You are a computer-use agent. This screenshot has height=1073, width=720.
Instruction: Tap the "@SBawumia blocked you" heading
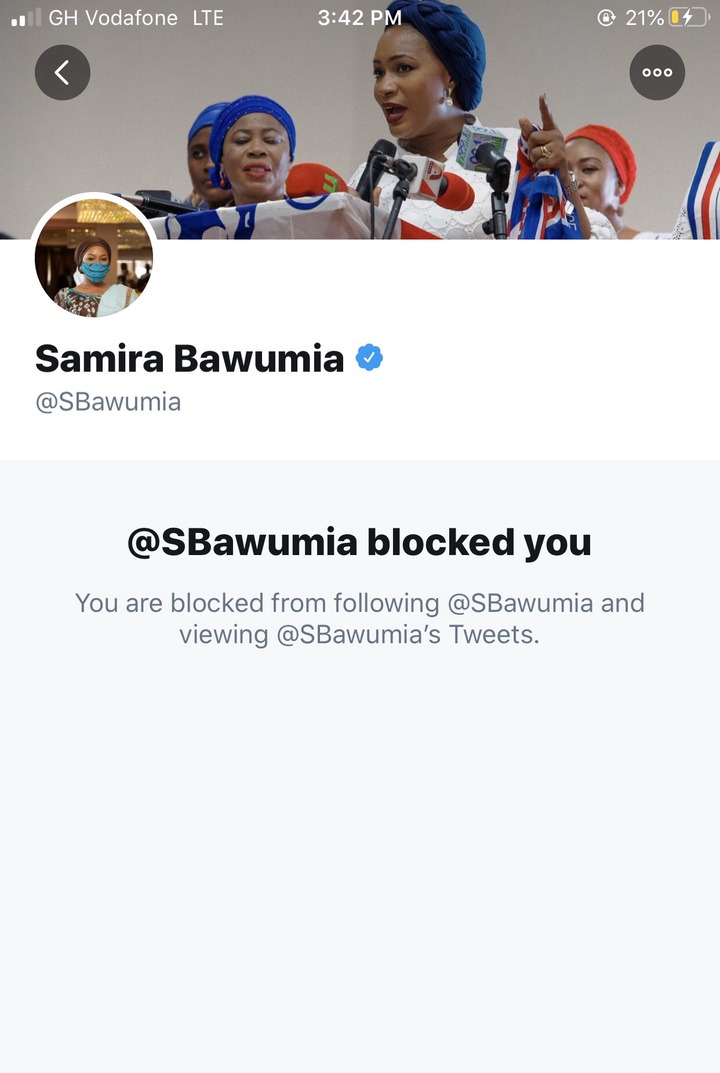pyautogui.click(x=359, y=543)
